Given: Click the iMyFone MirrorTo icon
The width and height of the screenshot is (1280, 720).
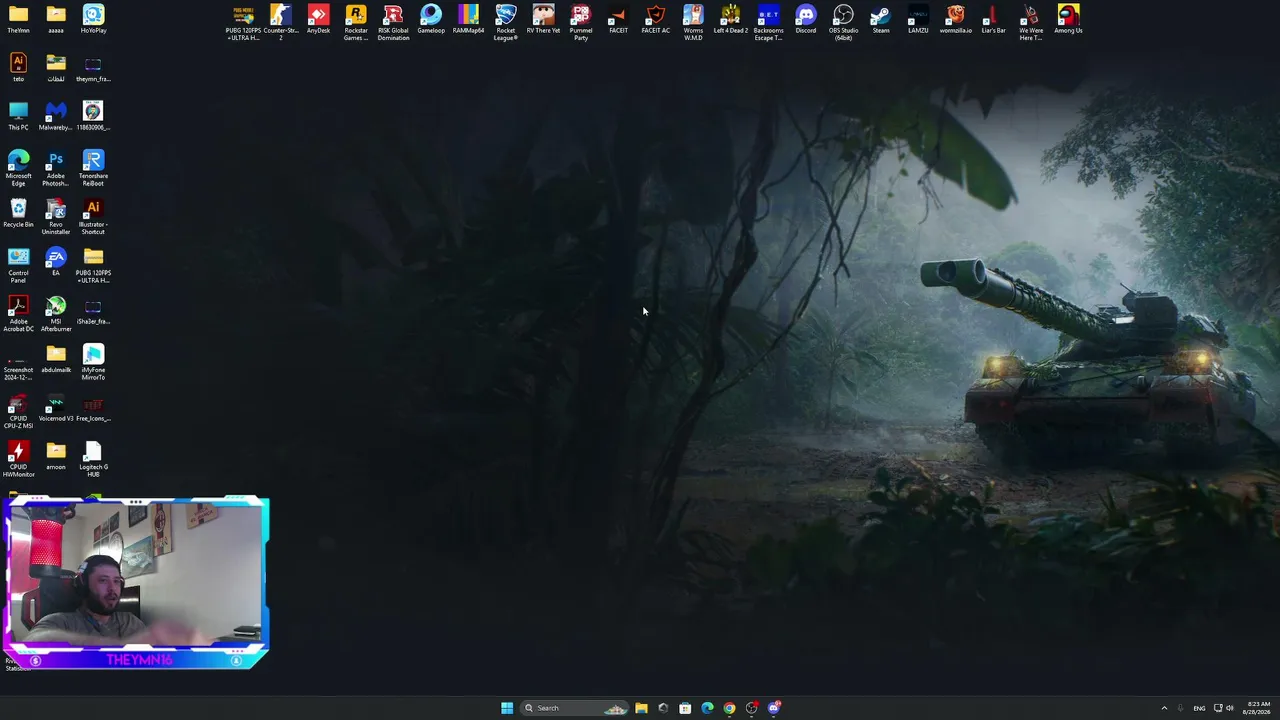Looking at the screenshot, I should point(93,362).
